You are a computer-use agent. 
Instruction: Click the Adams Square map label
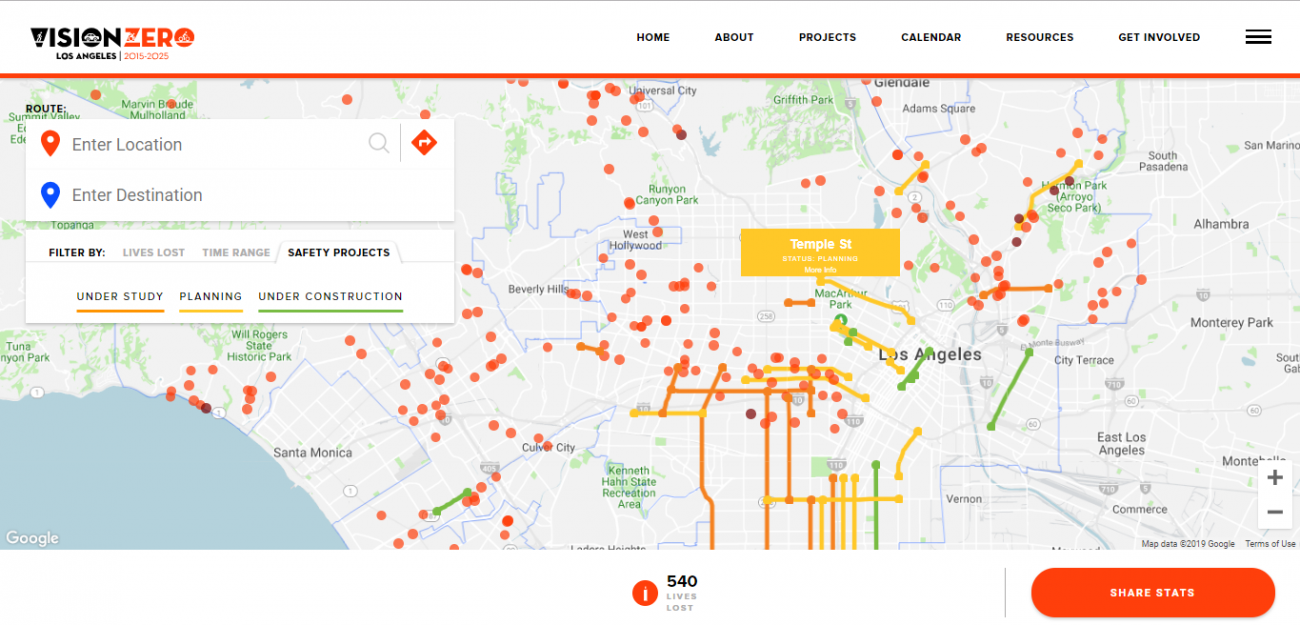(938, 109)
